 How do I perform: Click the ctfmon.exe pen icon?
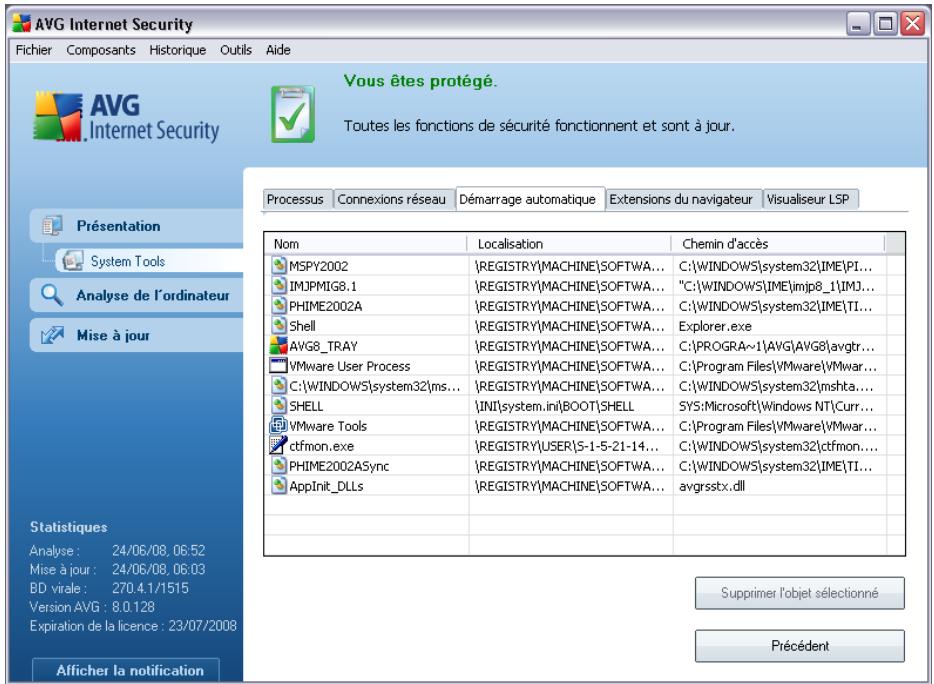[x=279, y=446]
